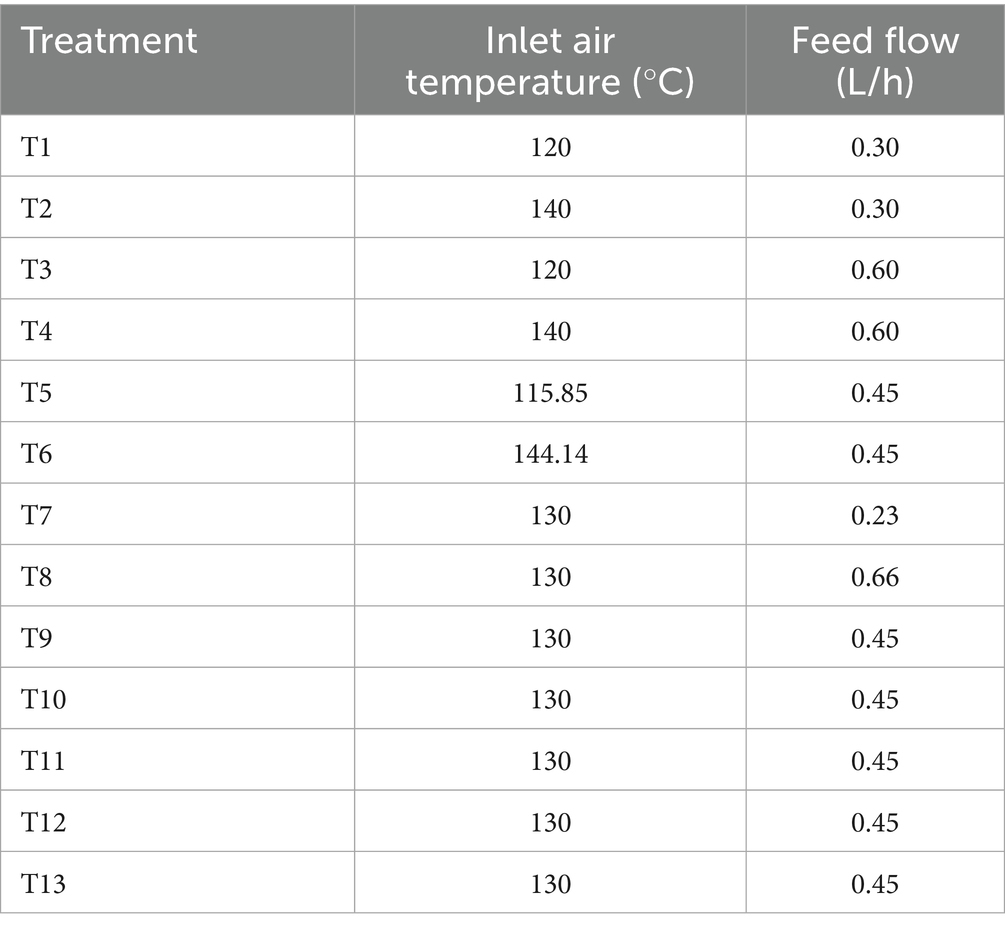Click the 0.23 feed flow value
Viewport: 1005px width, 931px height.
click(875, 516)
